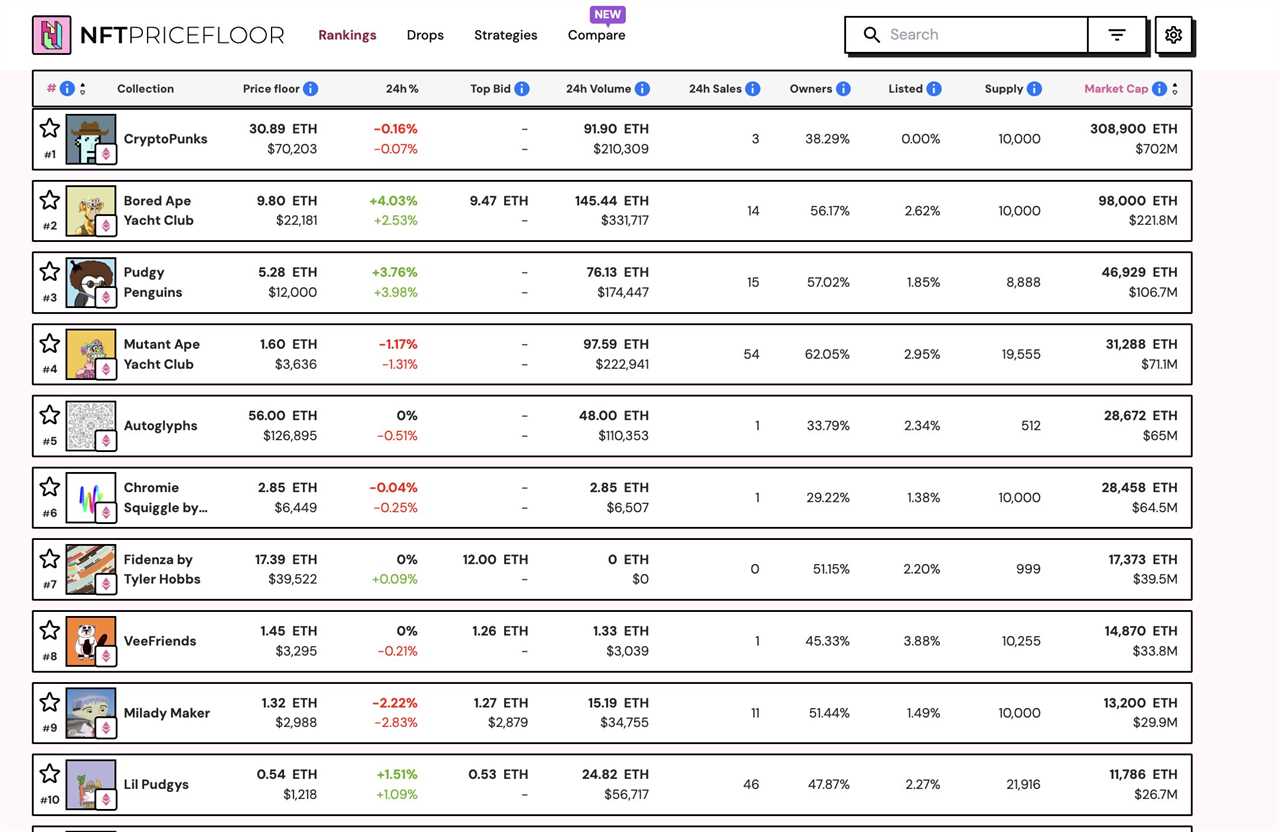Toggle the Market Cap sort arrows
The image size is (1280, 832).
point(1173,88)
